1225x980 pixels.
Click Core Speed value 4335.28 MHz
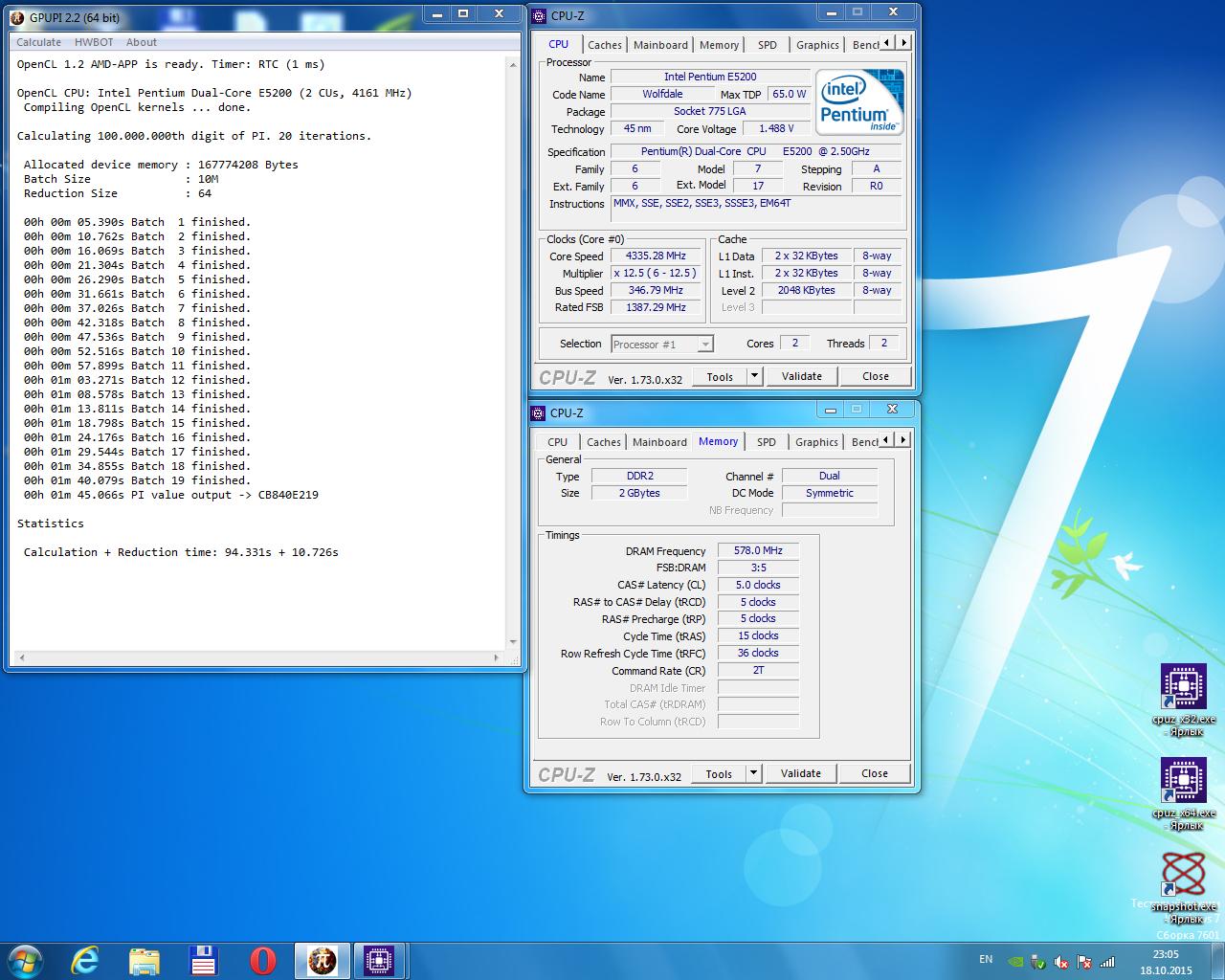pos(656,256)
